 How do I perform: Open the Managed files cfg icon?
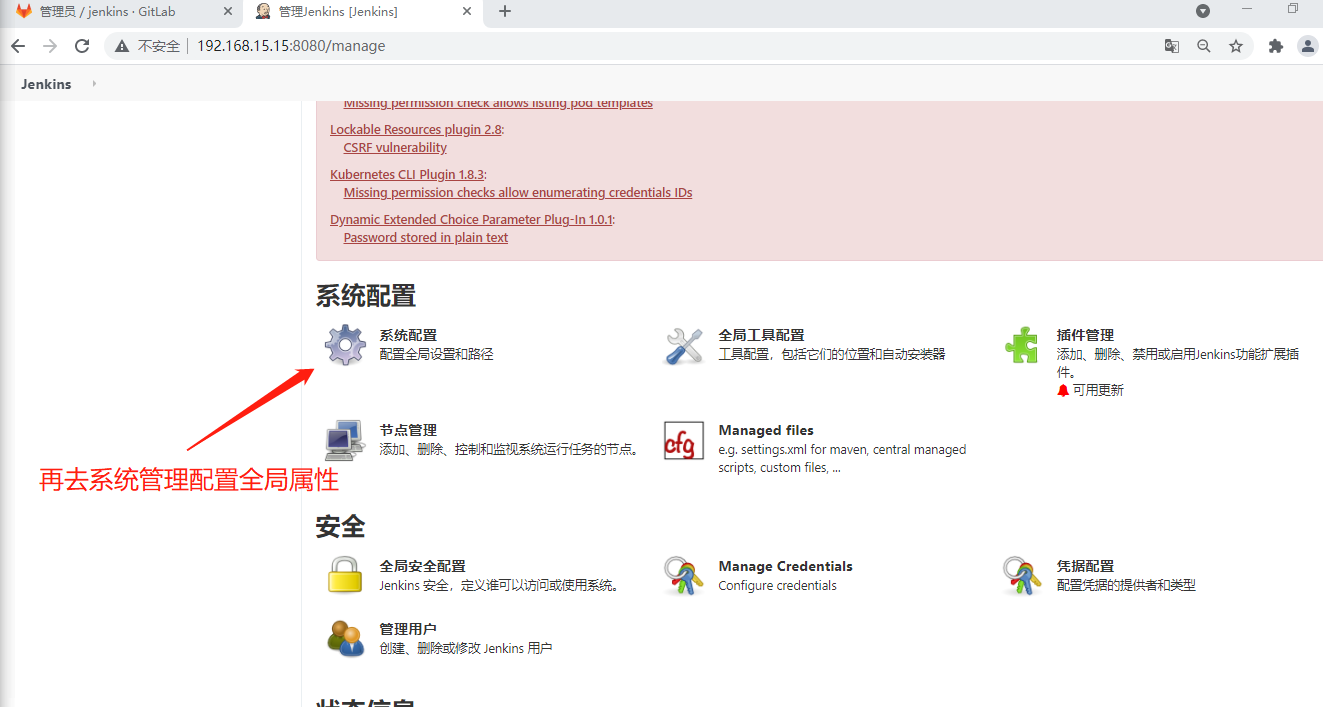click(684, 441)
